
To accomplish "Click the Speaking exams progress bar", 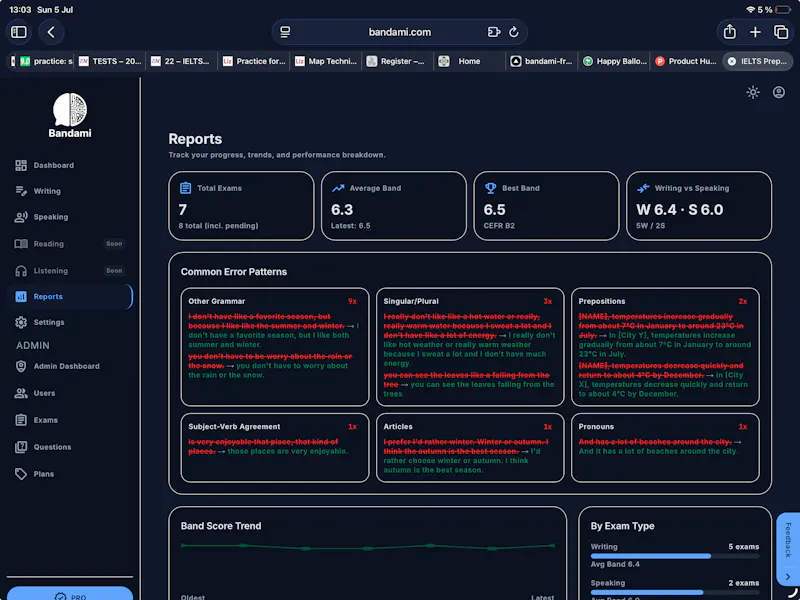I will point(674,592).
